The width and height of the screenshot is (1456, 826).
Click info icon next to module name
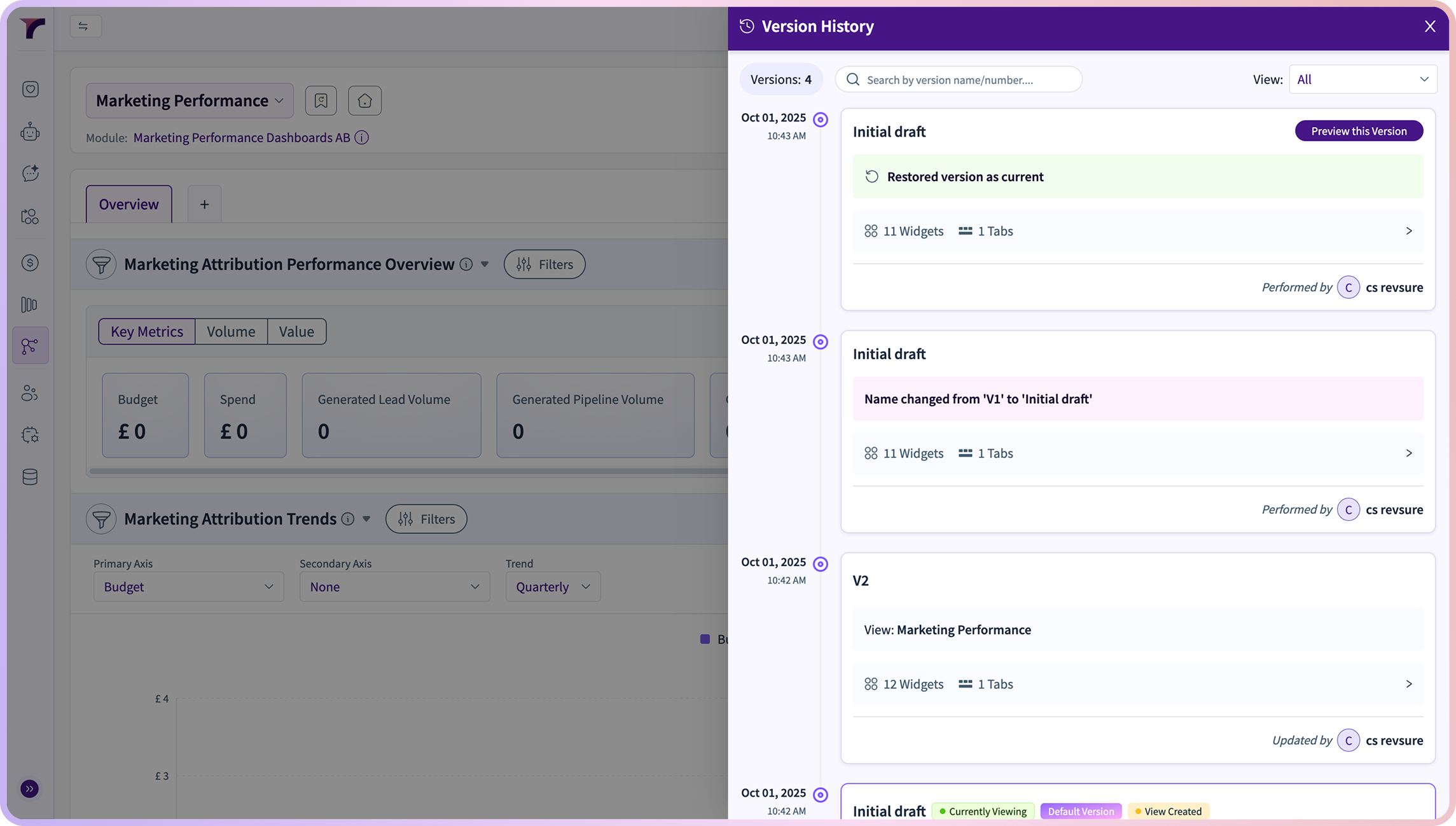click(x=361, y=137)
